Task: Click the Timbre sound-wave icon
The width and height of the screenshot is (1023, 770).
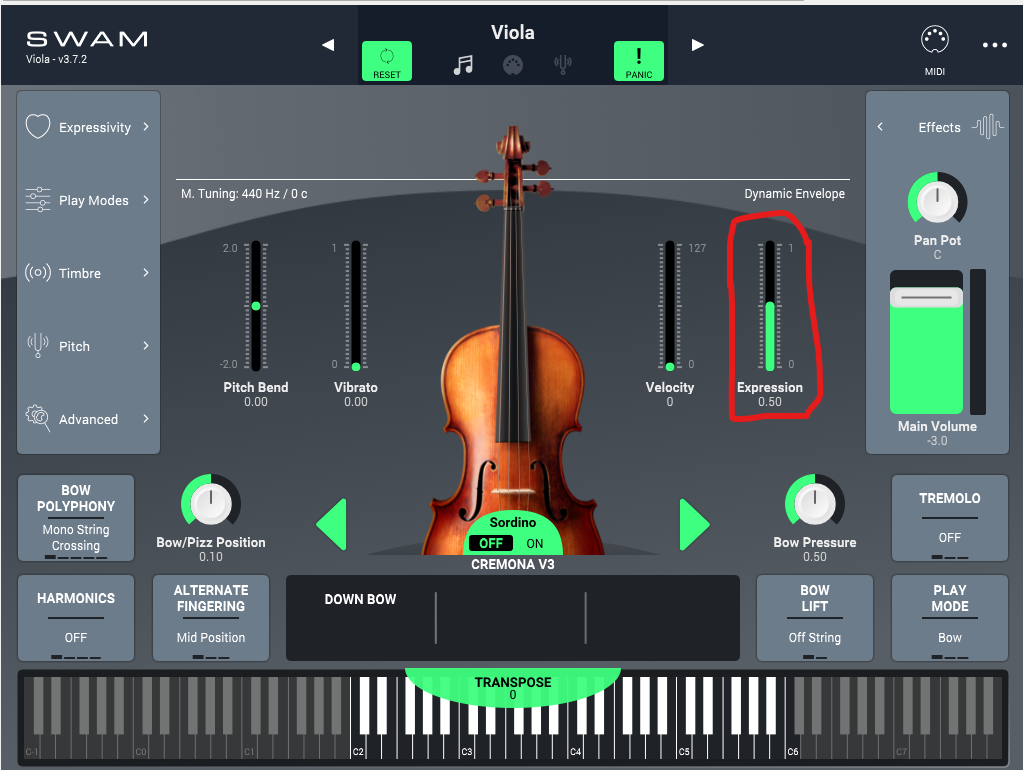Action: point(38,272)
